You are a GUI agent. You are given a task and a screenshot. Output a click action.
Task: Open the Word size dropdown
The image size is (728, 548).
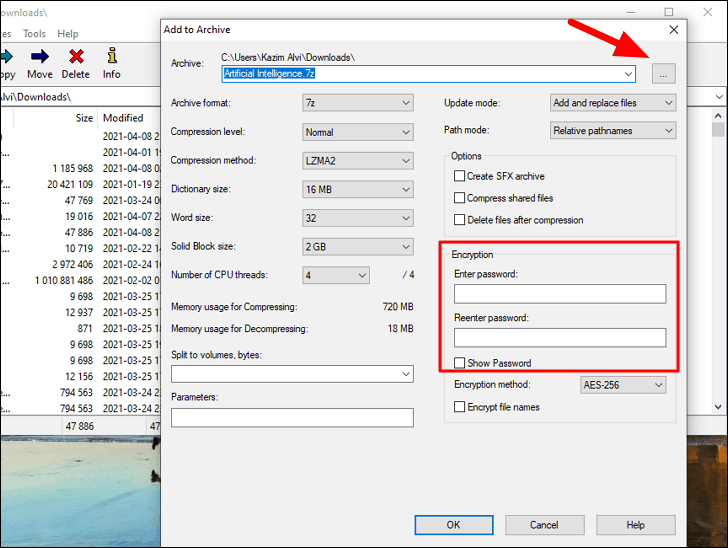[358, 218]
